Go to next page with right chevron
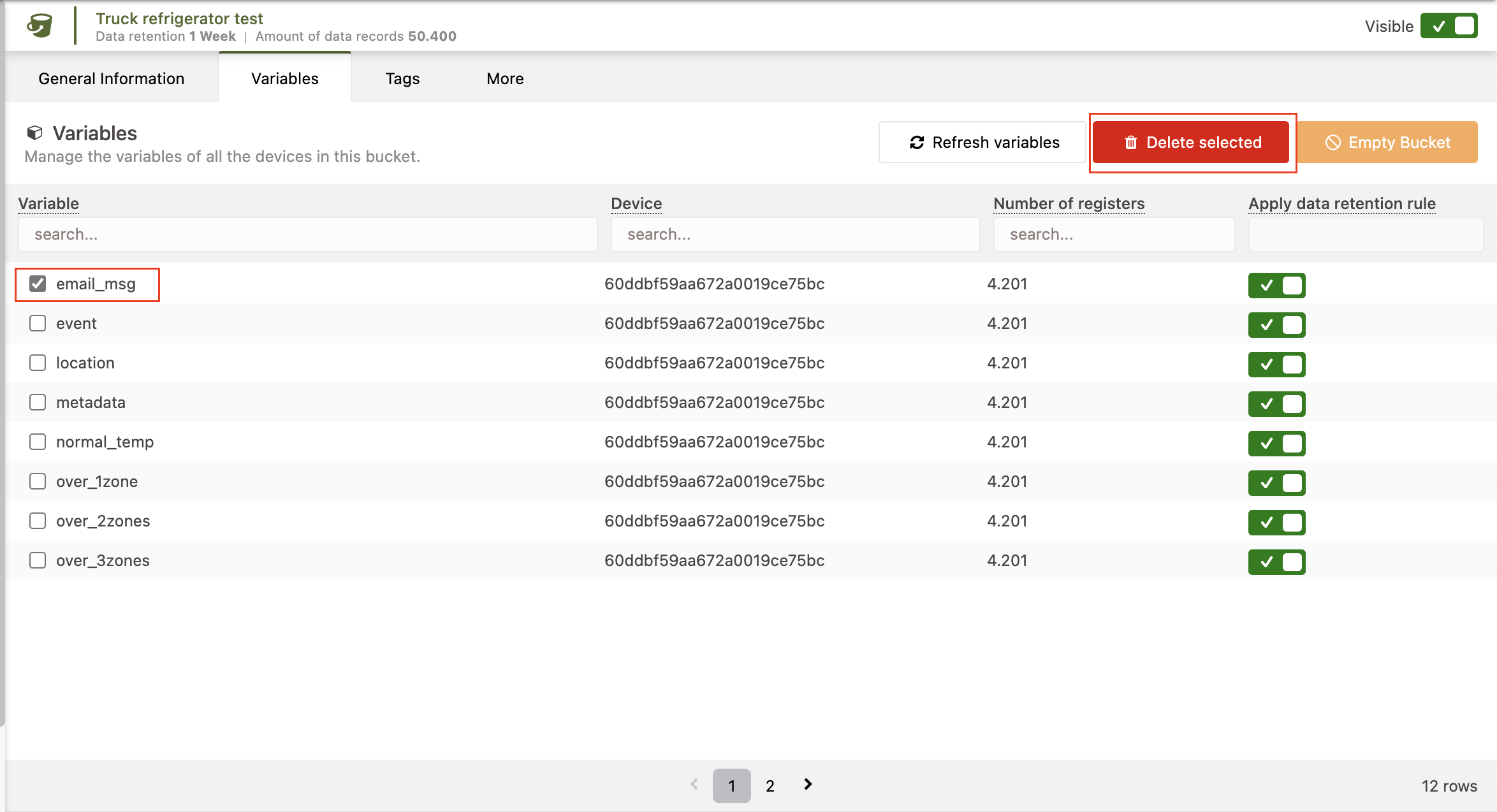This screenshot has height=812, width=1497. click(808, 785)
